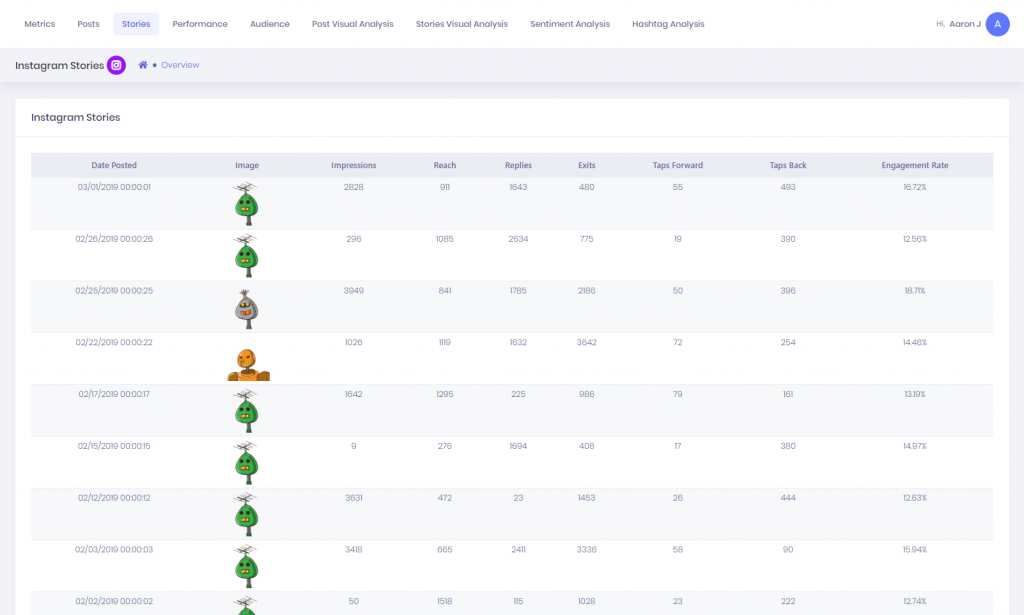Screen dimensions: 1024x615
Task: Select the date 02/17/2019 00:00:17
Action: pyautogui.click(x=114, y=394)
